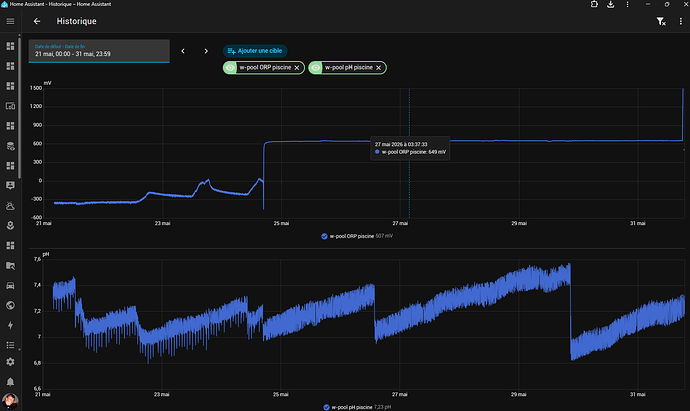
Task: Click the sidebar vertical scrollbar
Action: 19,106
